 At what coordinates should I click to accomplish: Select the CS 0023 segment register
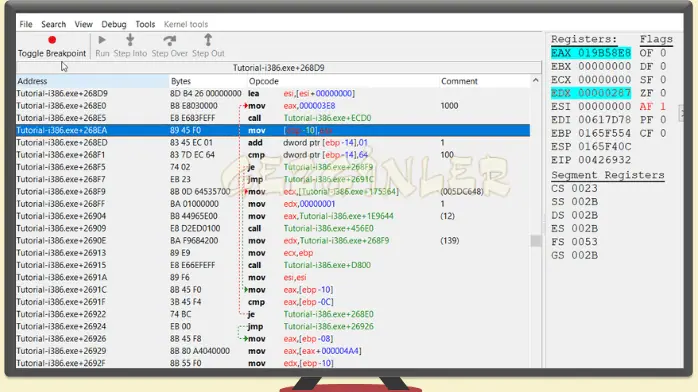coord(574,188)
